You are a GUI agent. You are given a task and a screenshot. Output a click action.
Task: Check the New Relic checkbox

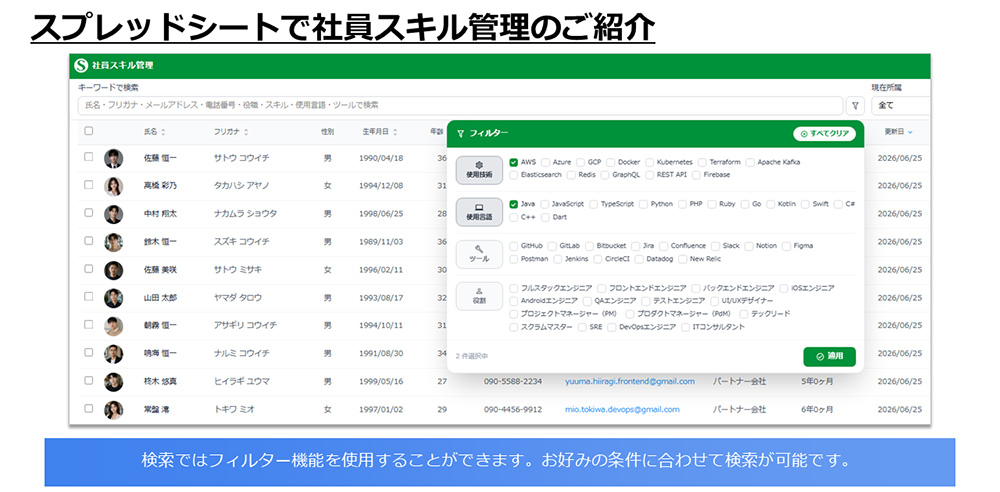click(x=683, y=259)
